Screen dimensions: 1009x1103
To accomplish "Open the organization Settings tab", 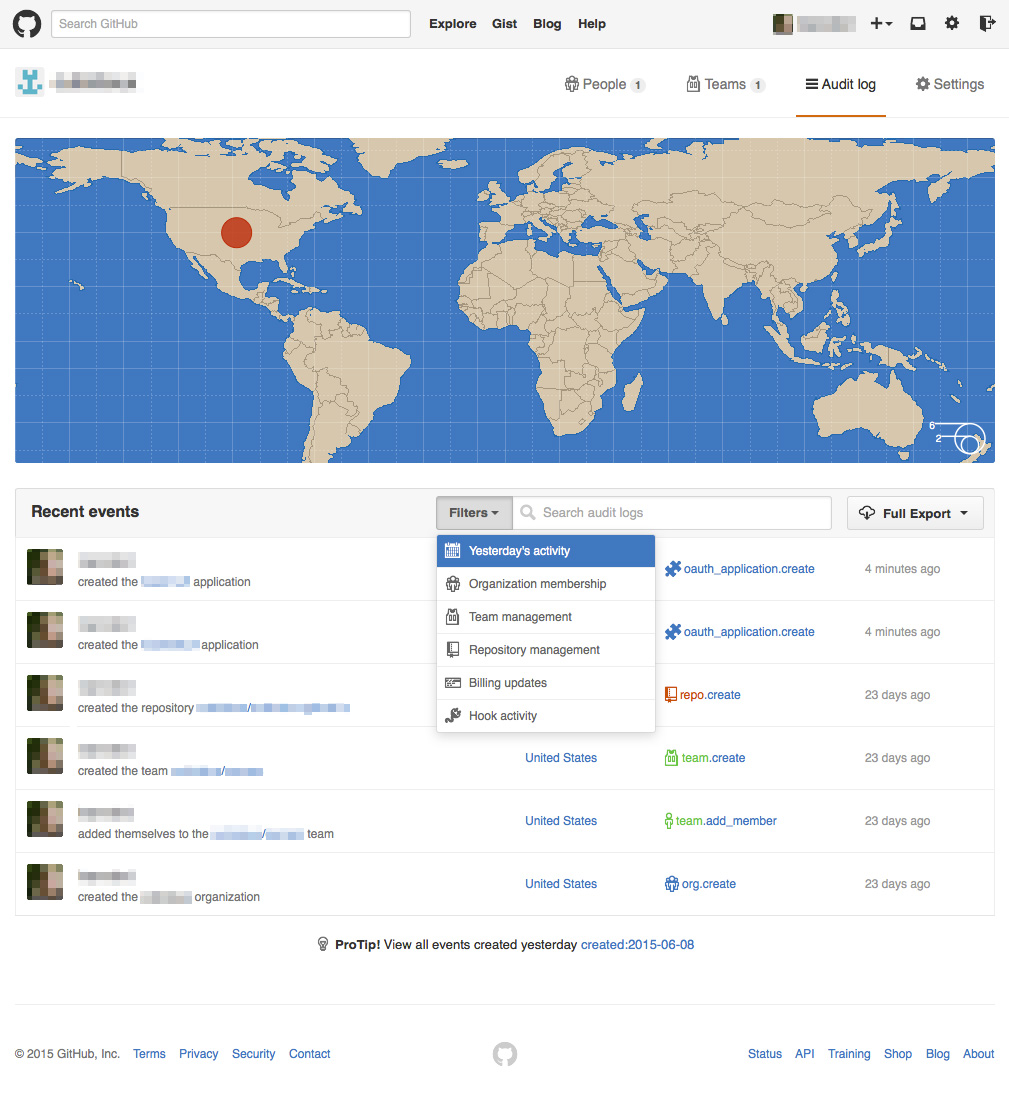I will 950,85.
